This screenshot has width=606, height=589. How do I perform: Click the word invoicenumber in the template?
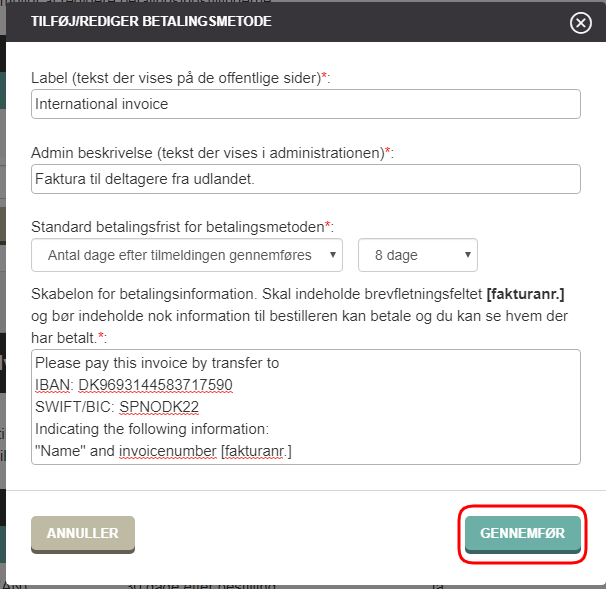168,451
